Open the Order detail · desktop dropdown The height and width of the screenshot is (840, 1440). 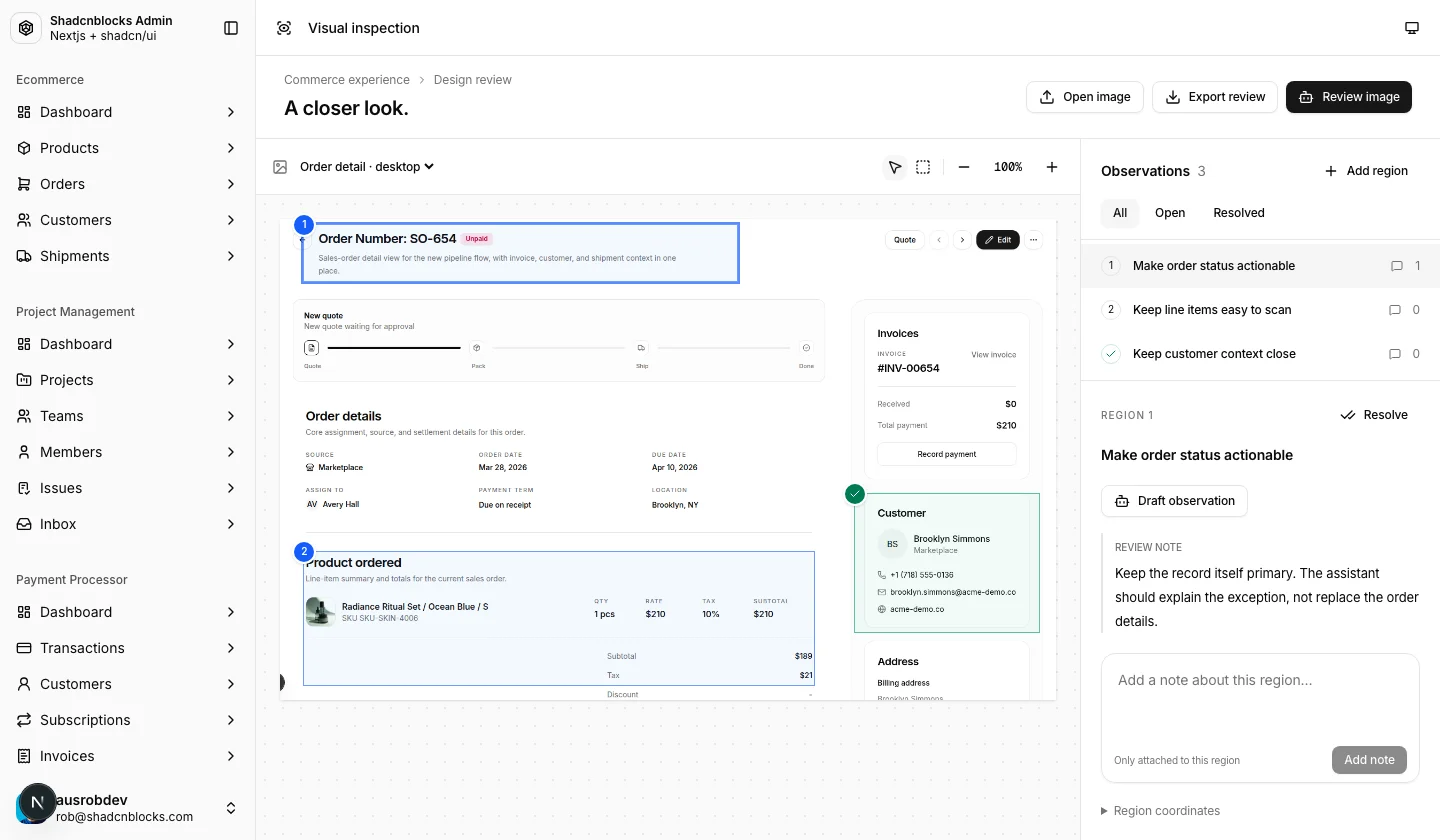(367, 167)
